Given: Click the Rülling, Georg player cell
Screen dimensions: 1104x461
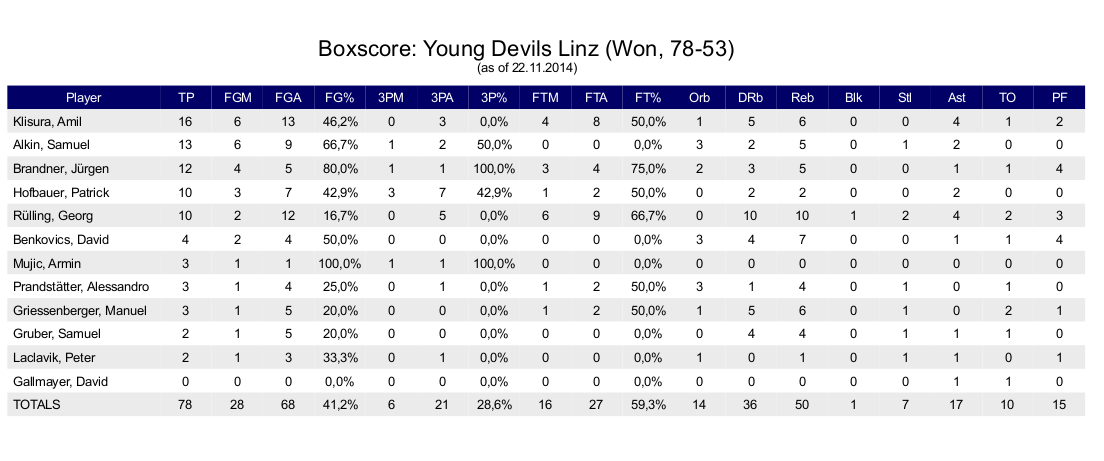Looking at the screenshot, I should (53, 216).
